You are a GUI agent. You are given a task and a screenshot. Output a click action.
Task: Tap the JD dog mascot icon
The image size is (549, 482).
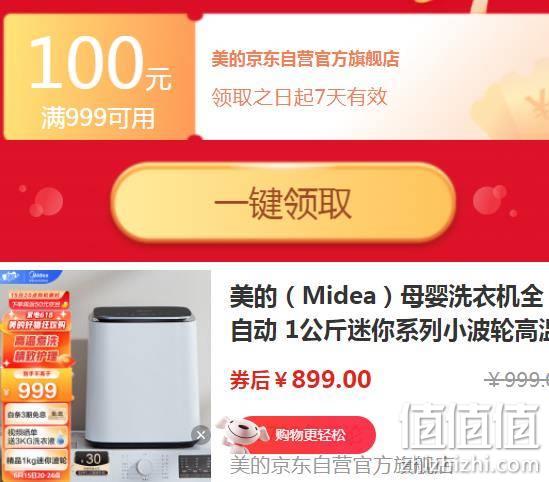241,433
